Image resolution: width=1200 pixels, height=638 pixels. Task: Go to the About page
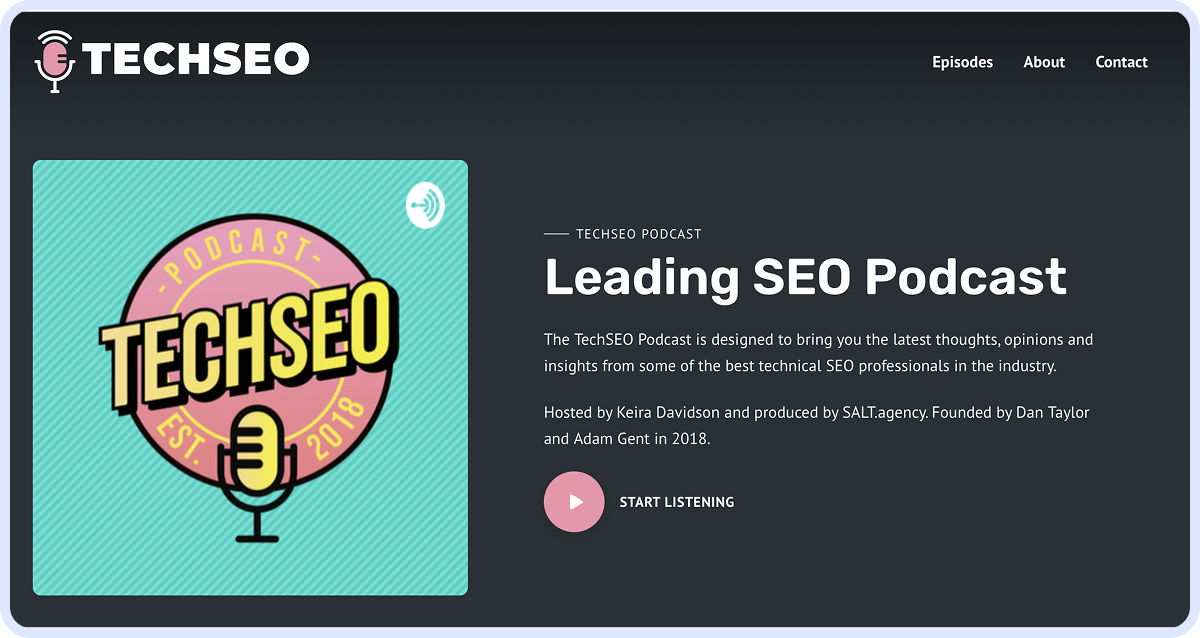coord(1044,62)
